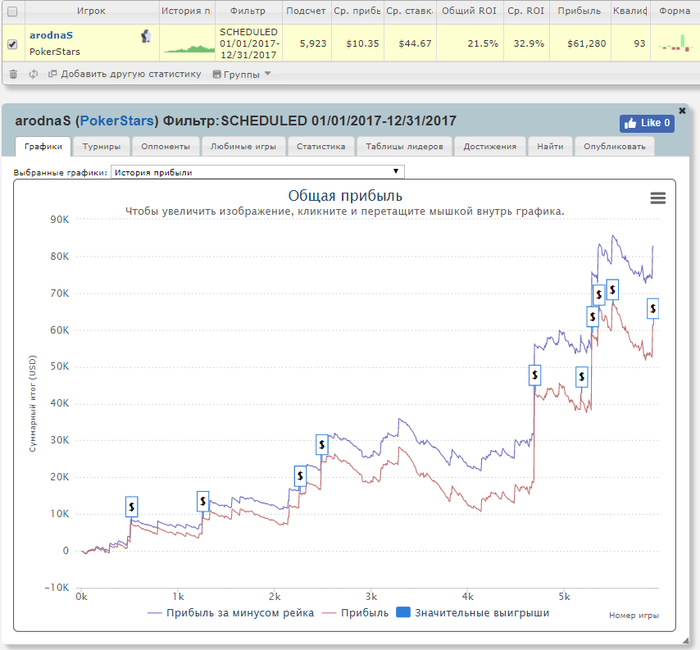
Task: Click the $61,280 profit value
Action: tap(587, 44)
